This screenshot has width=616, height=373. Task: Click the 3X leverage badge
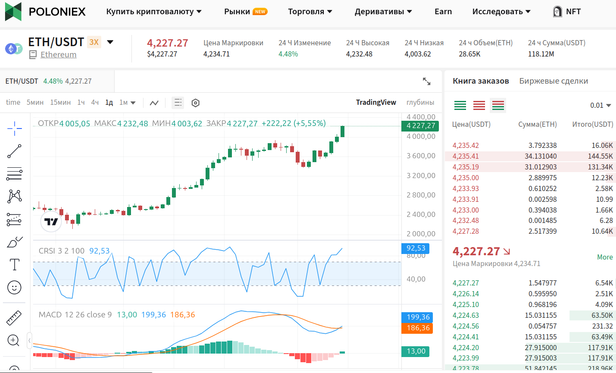pos(94,42)
